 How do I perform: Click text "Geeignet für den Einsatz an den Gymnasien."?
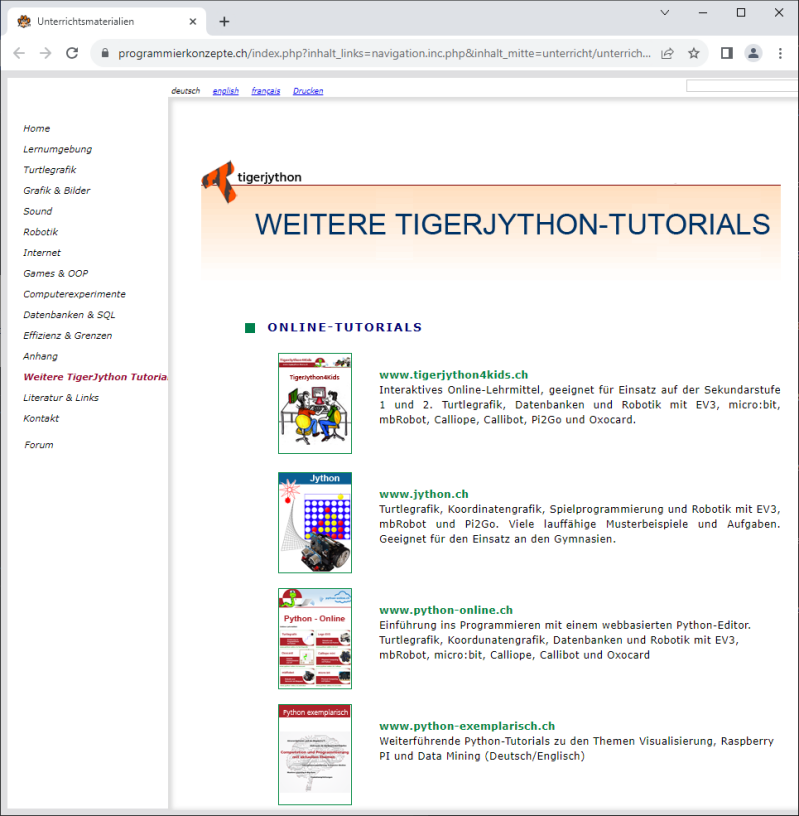coord(497,539)
